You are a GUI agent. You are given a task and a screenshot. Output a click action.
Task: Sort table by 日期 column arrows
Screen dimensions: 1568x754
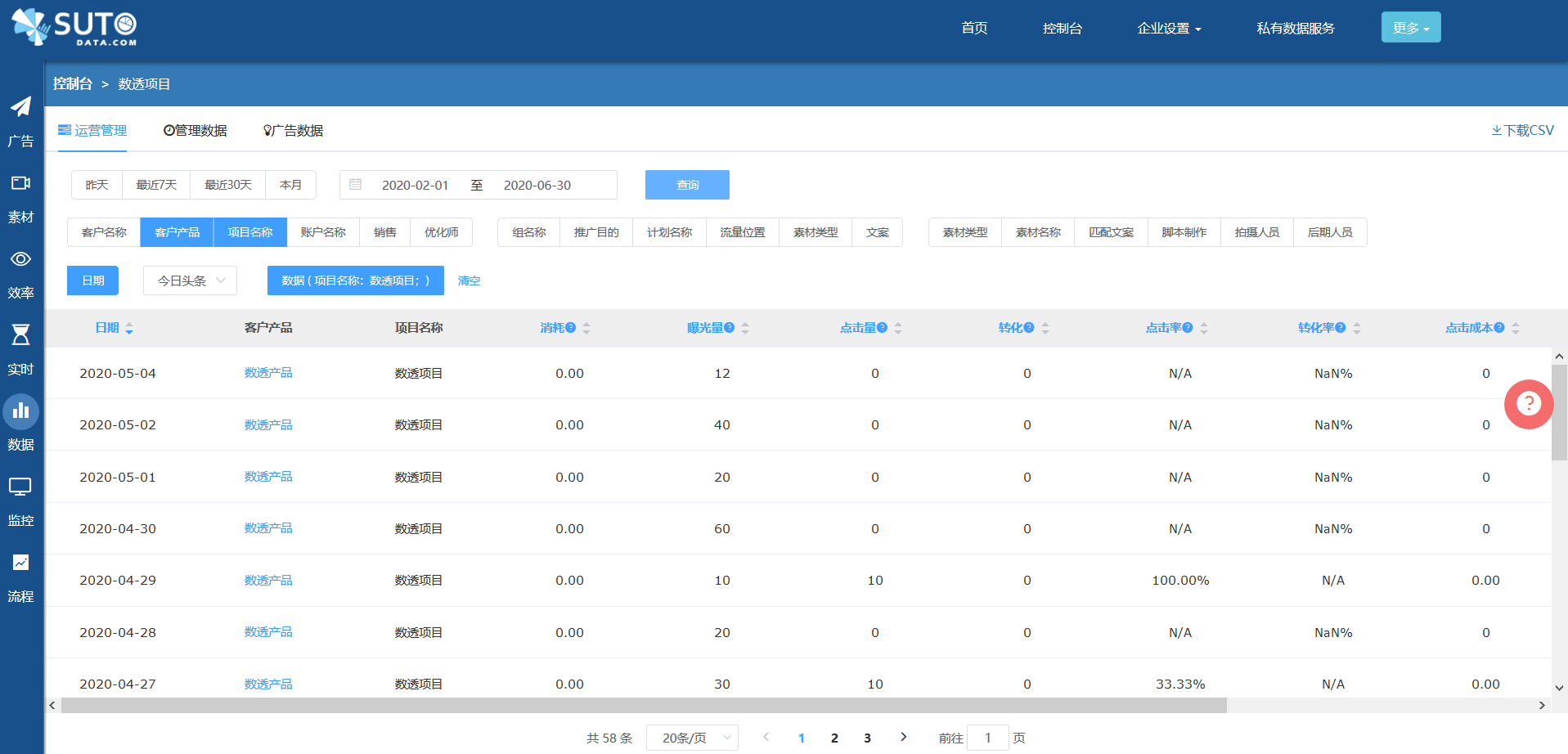(129, 329)
